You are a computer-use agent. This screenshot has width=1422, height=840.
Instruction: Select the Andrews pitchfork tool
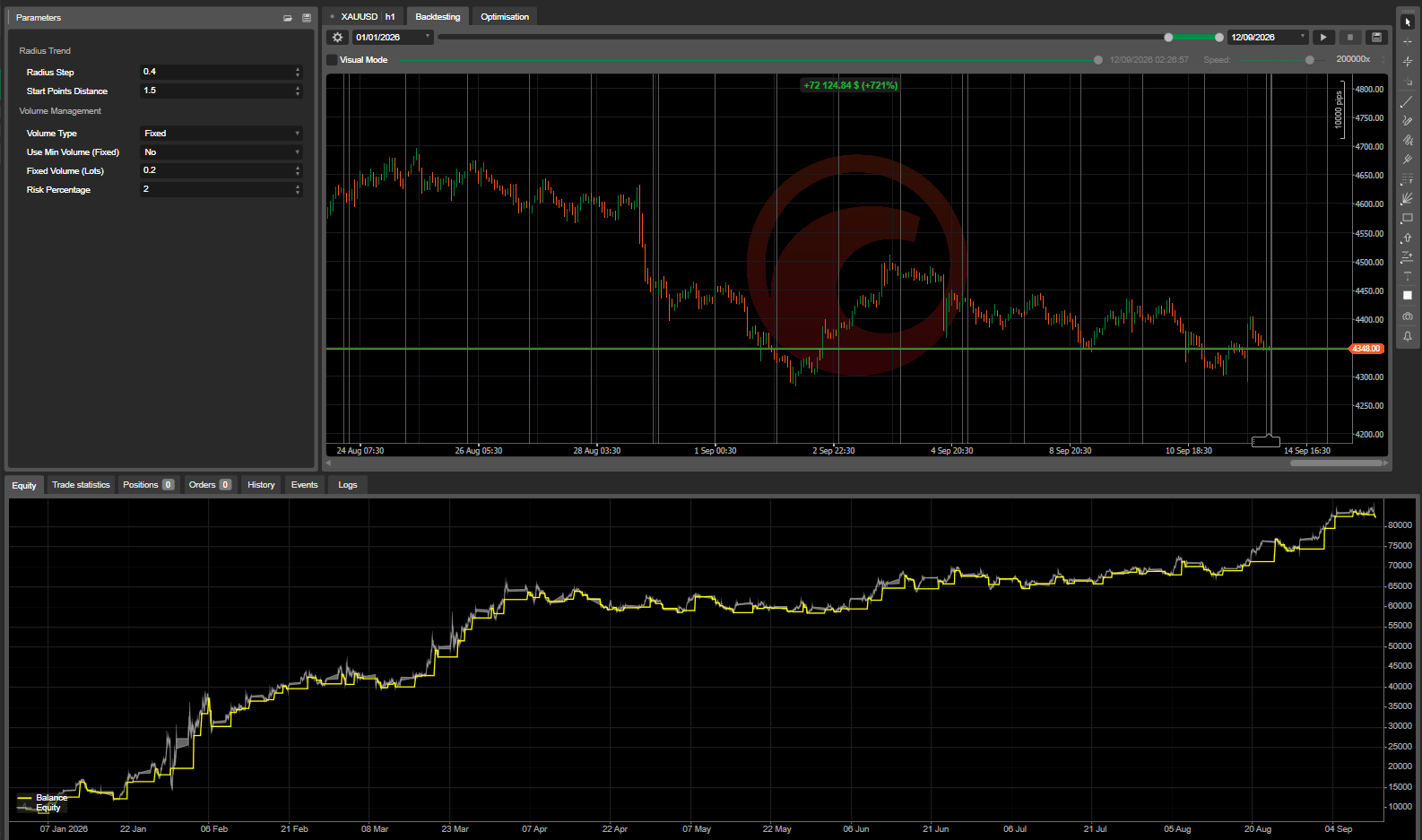(x=1408, y=160)
